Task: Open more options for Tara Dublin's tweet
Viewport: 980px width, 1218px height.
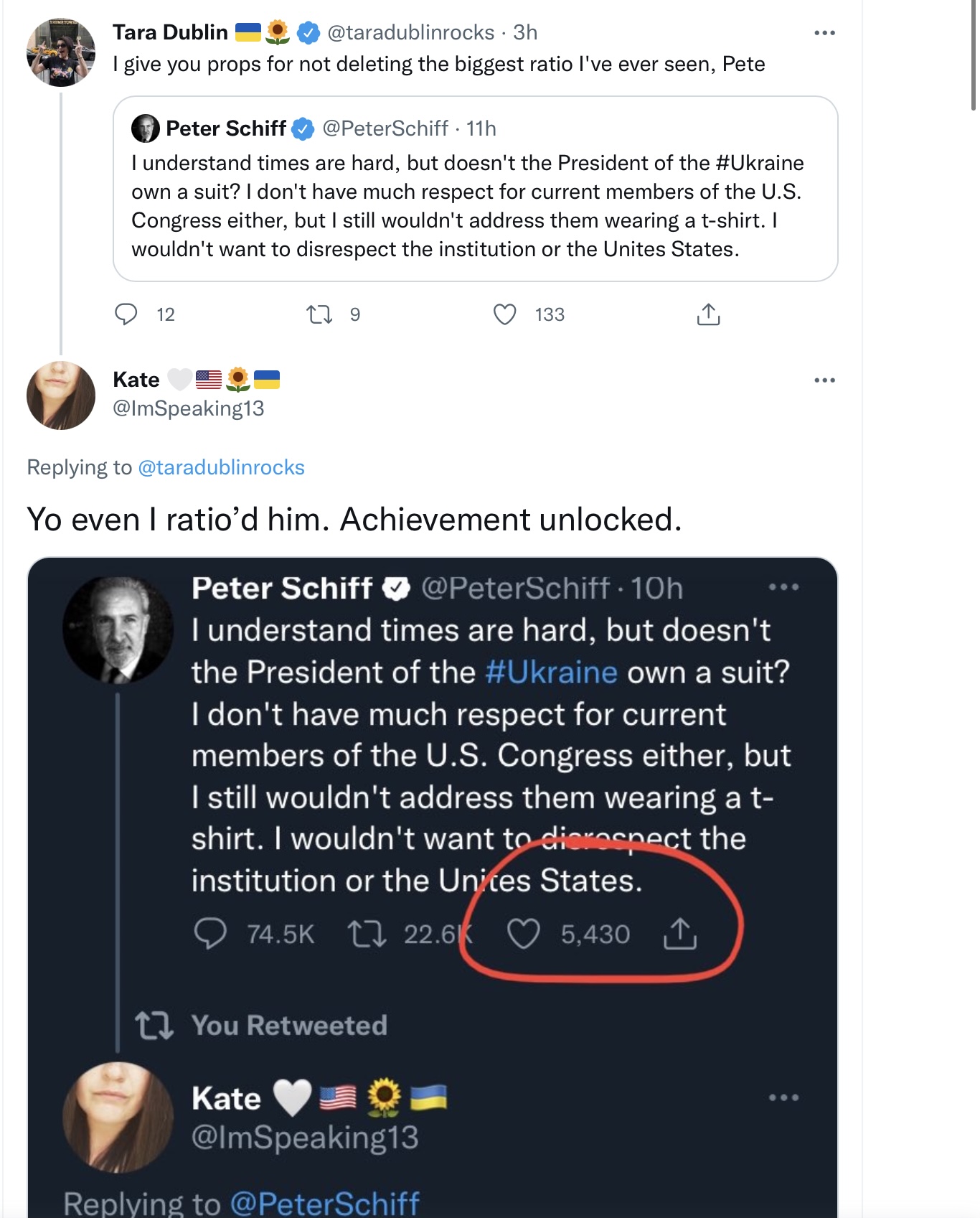Action: 824,33
